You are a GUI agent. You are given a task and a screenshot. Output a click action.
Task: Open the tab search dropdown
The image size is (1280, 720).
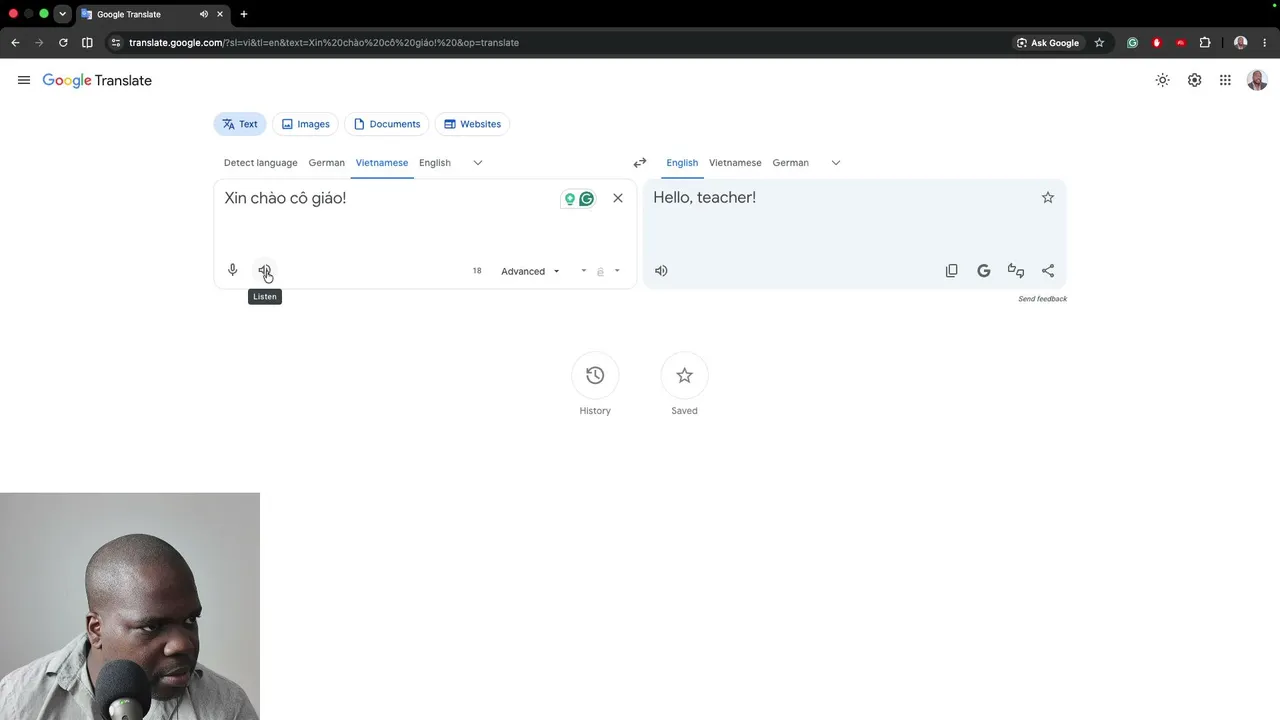[x=62, y=14]
